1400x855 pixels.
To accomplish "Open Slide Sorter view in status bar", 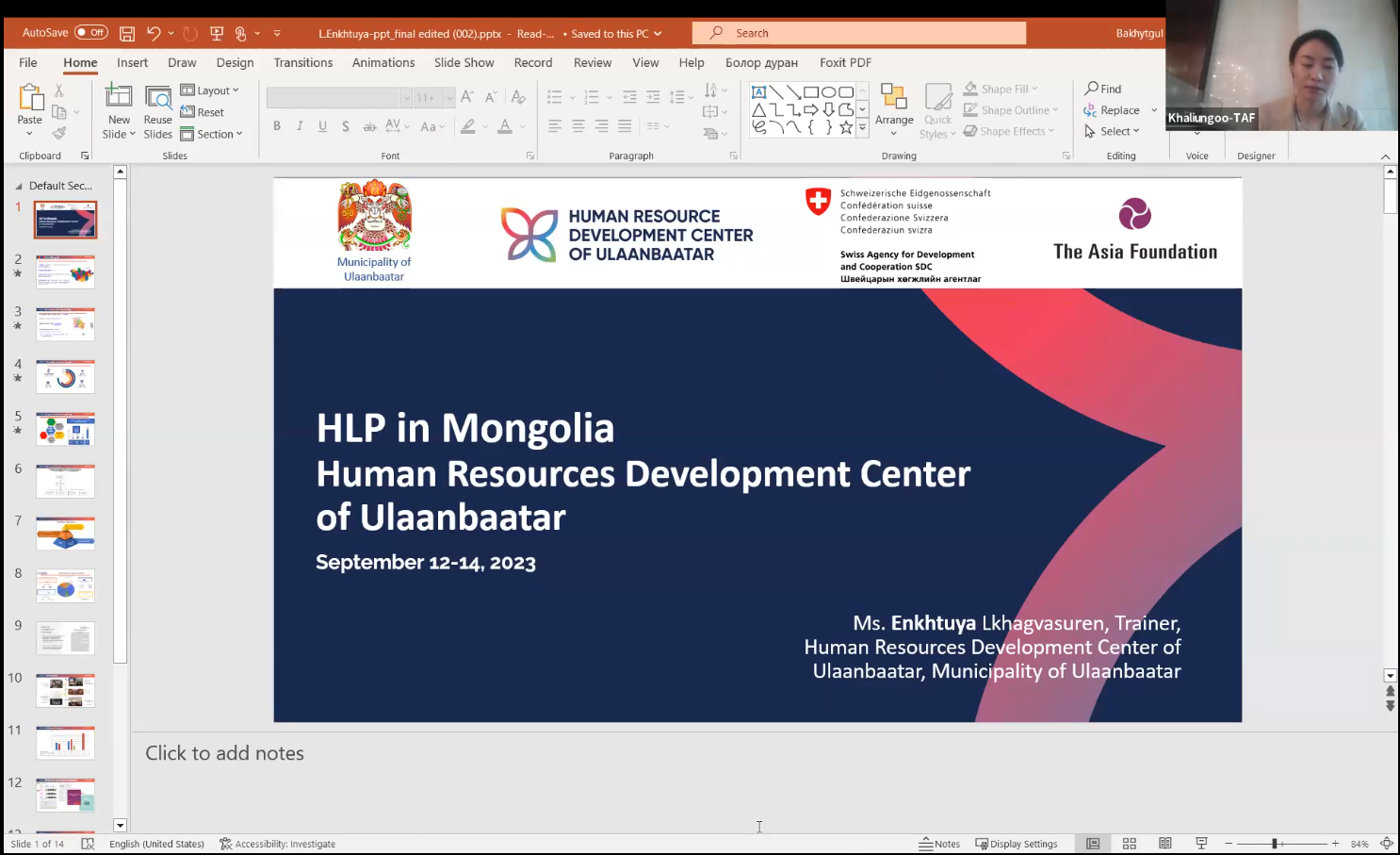I will 1130,844.
